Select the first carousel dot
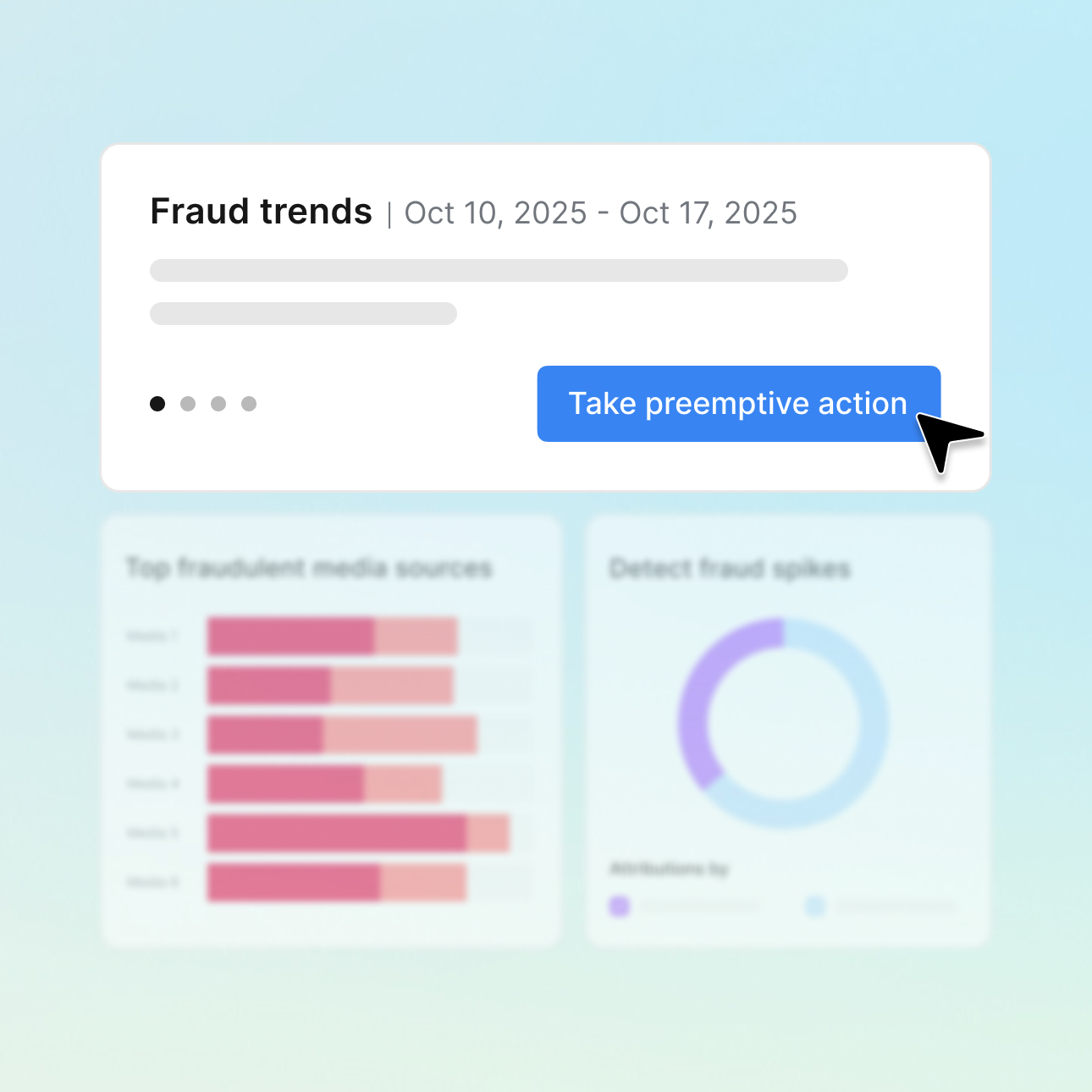1092x1092 pixels. (x=157, y=404)
